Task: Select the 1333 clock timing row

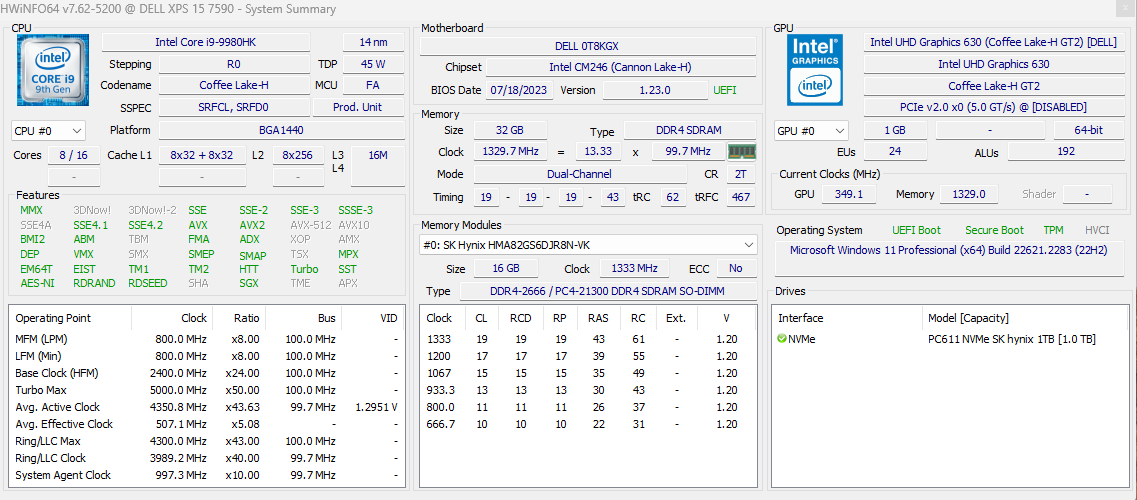Action: pos(589,339)
